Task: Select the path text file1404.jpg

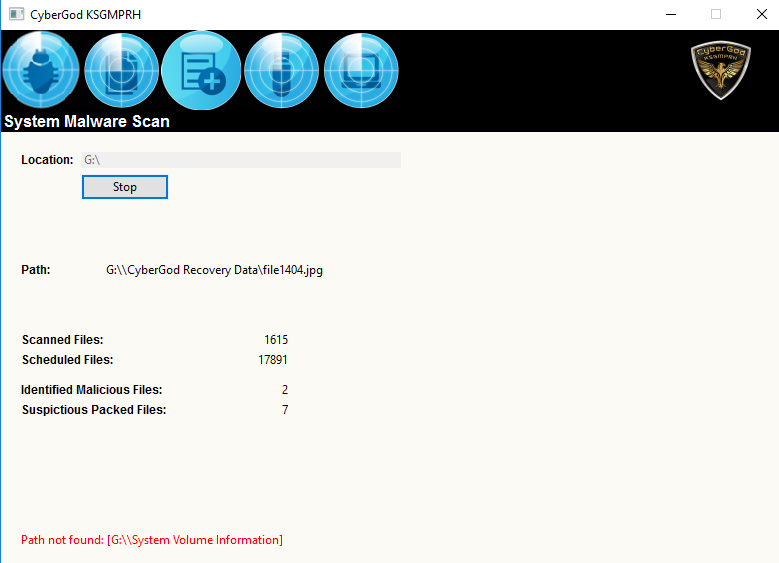Action: [x=293, y=270]
